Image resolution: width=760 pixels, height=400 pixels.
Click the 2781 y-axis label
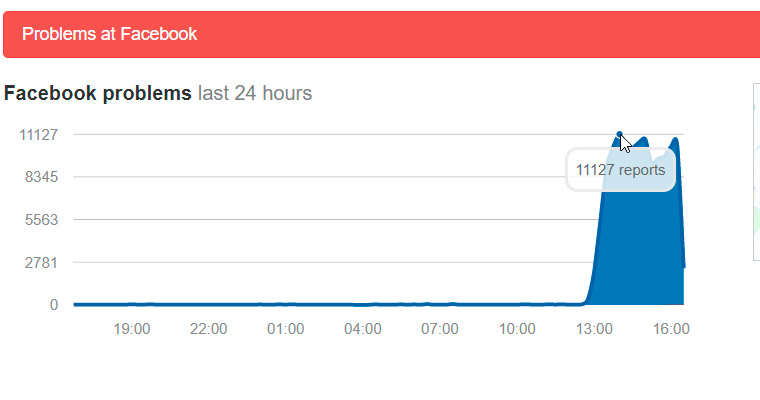(40, 262)
